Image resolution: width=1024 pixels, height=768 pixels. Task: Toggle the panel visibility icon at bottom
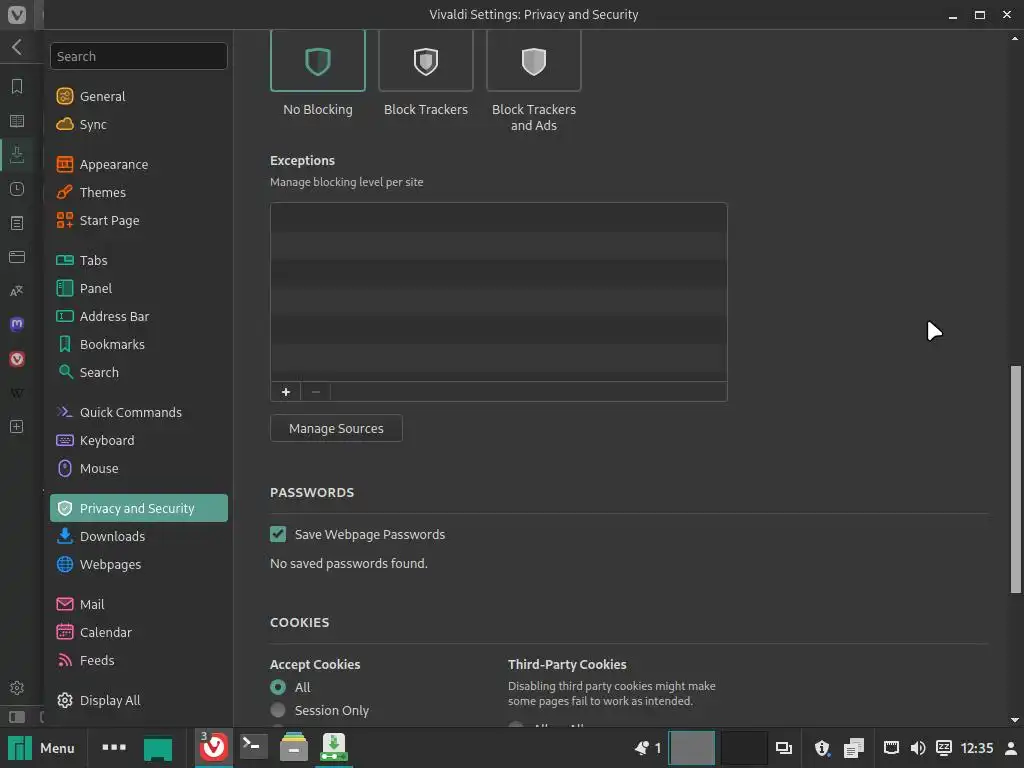click(x=17, y=717)
